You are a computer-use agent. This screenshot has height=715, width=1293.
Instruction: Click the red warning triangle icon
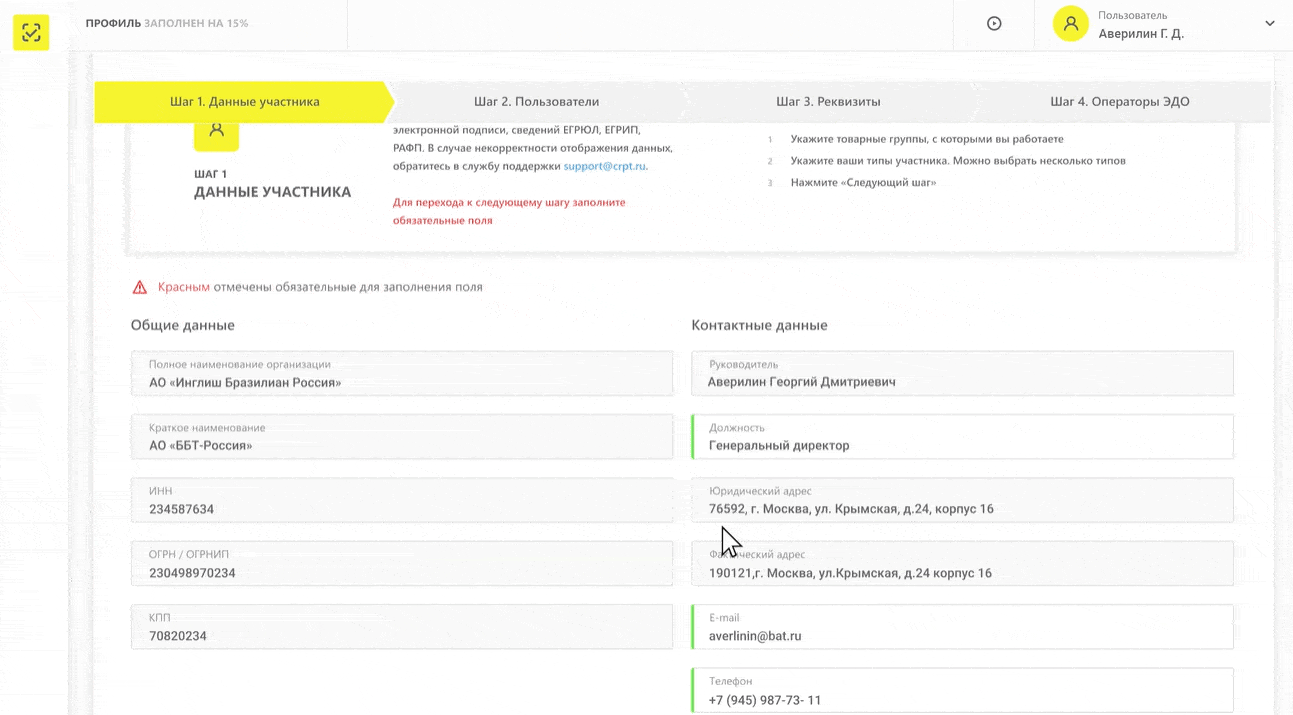click(x=140, y=287)
